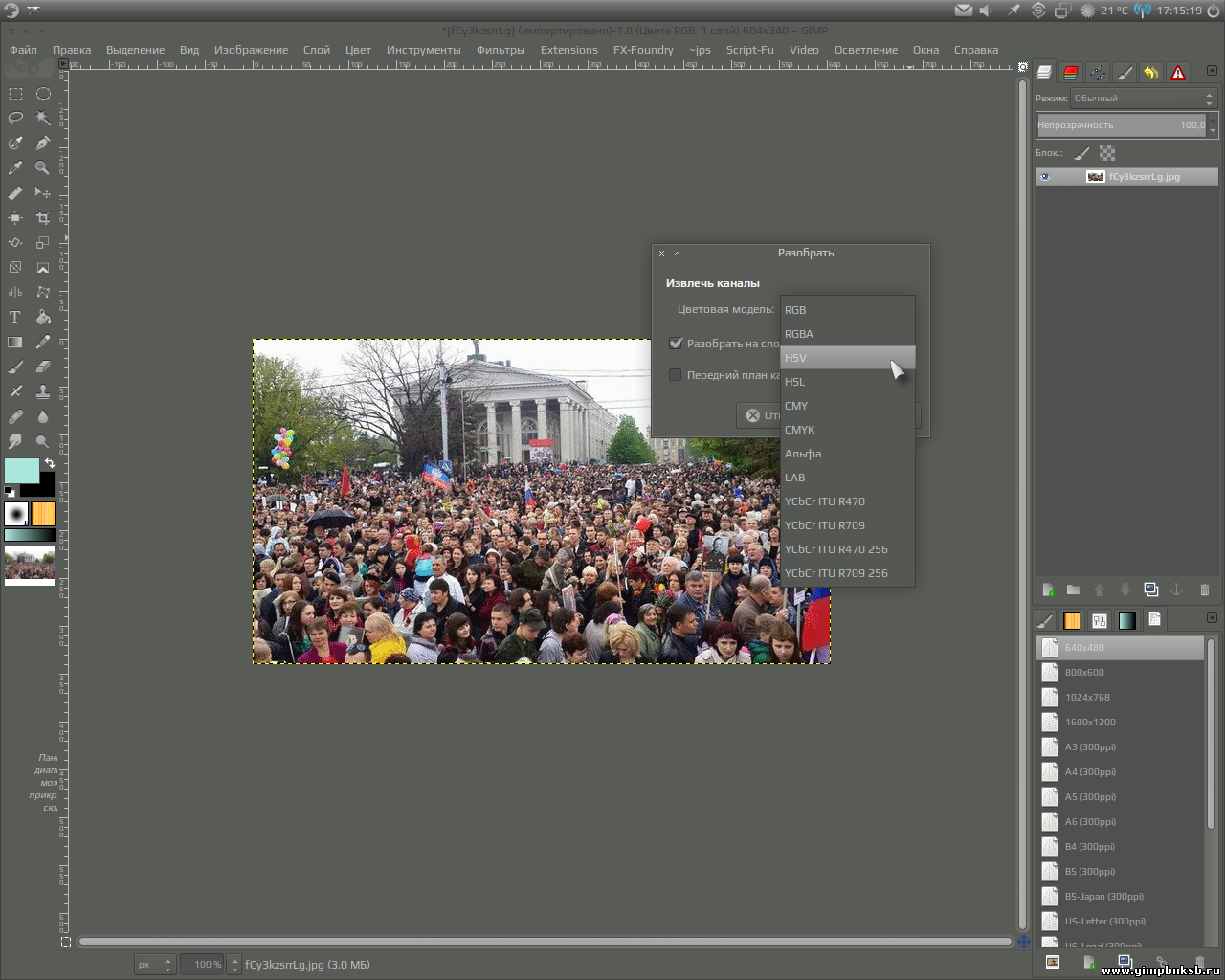The width and height of the screenshot is (1225, 980).
Task: Open the layer mode 'Обычный' dropdown
Action: coord(1143,99)
